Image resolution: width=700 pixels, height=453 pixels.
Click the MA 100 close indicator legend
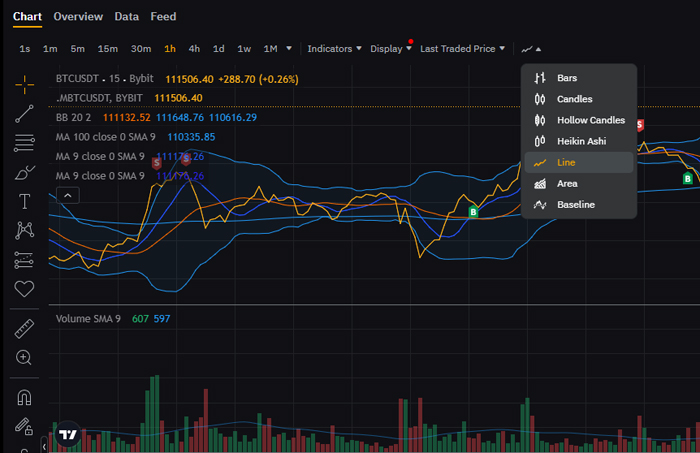point(105,137)
